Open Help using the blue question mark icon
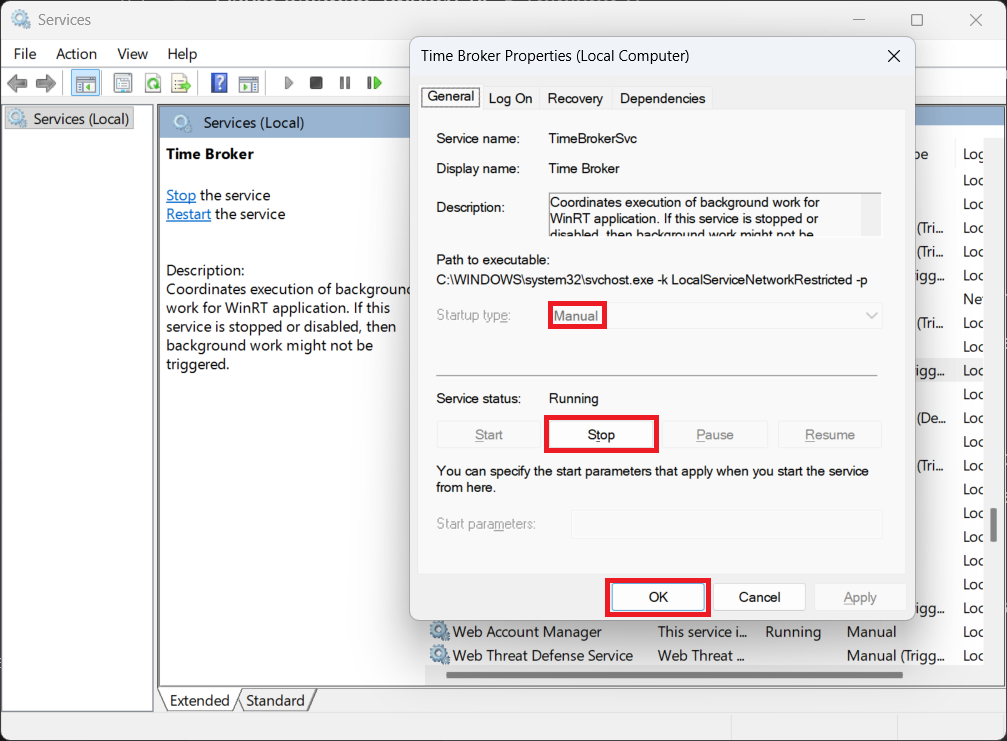This screenshot has height=741, width=1007. point(219,83)
